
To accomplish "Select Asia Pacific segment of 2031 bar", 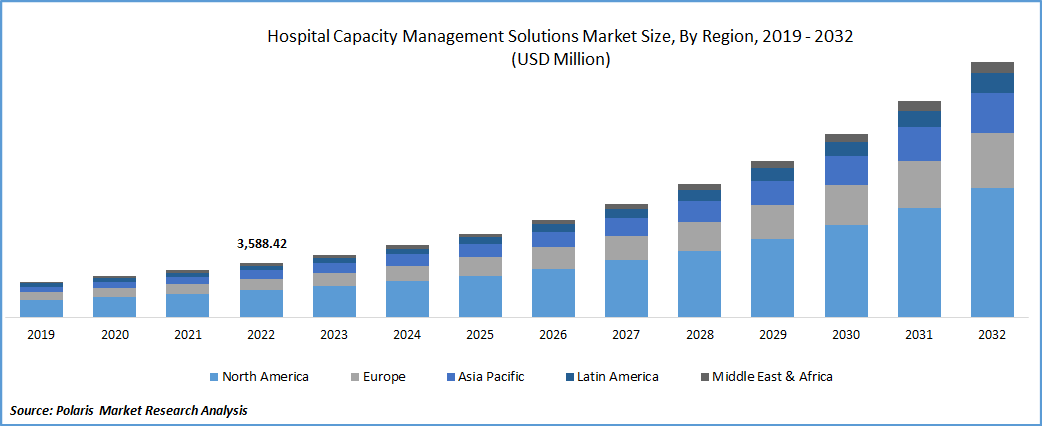I will (919, 144).
